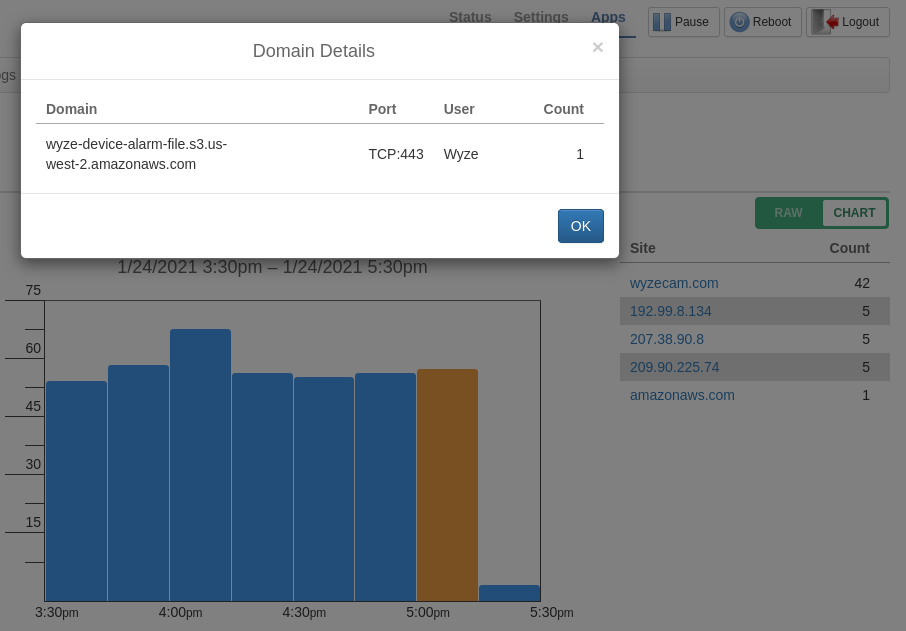Image resolution: width=906 pixels, height=631 pixels.
Task: Open the Settings tab
Action: (541, 17)
